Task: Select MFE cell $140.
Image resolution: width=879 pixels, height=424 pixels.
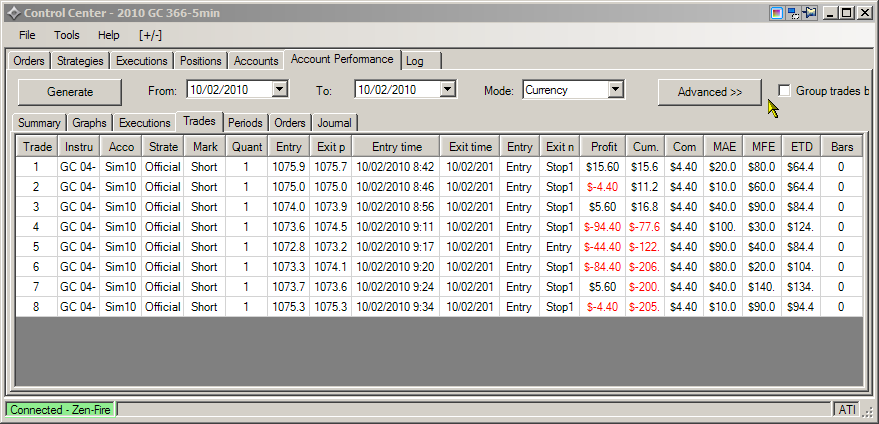Action: tap(763, 287)
